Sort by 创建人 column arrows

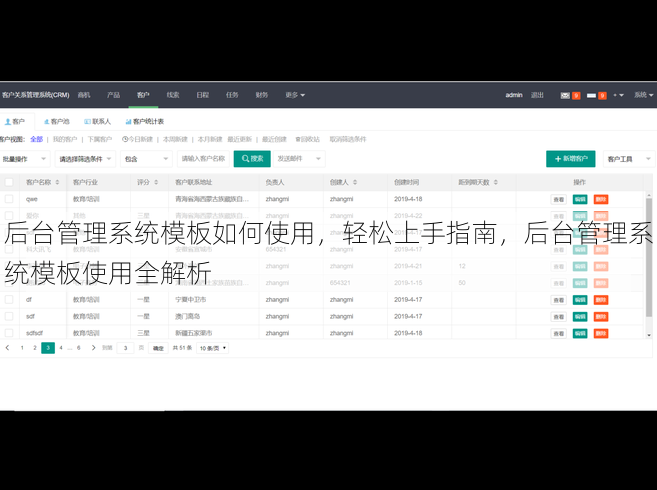pos(355,182)
